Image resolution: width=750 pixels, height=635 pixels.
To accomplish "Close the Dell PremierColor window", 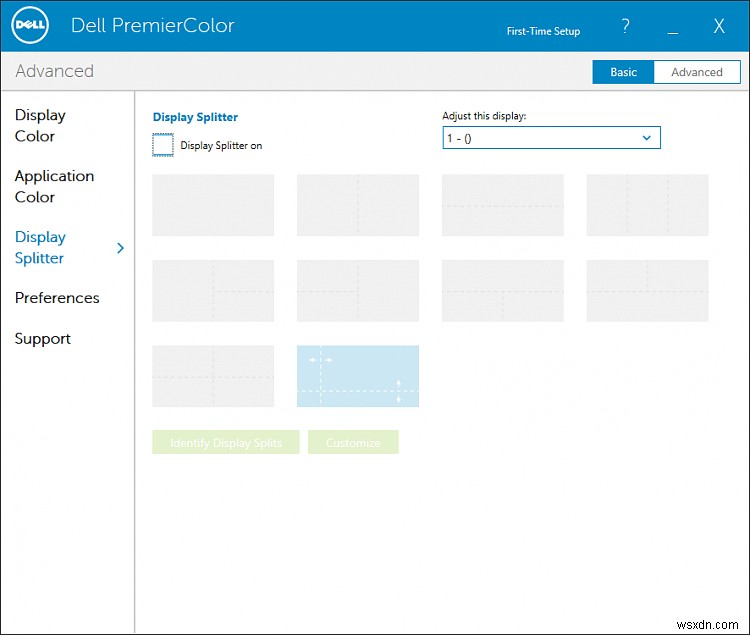I will [719, 25].
